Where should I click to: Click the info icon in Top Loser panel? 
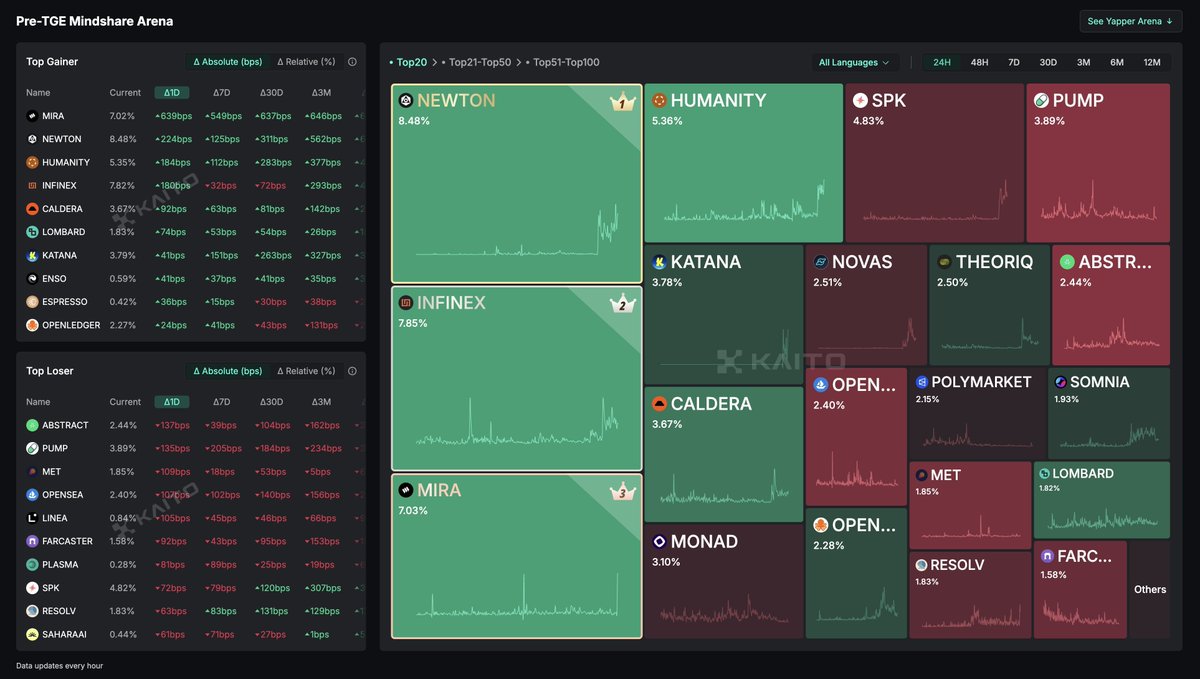352,371
